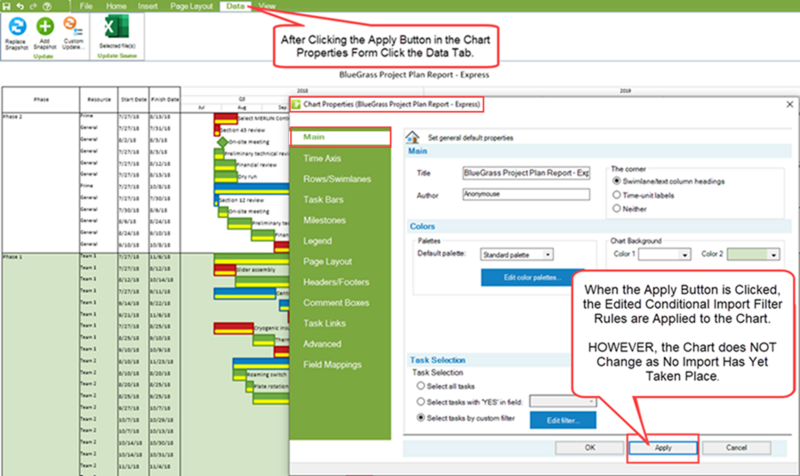This screenshot has width=800, height=476.
Task: Choose Select all tasks radio button
Action: [x=420, y=386]
